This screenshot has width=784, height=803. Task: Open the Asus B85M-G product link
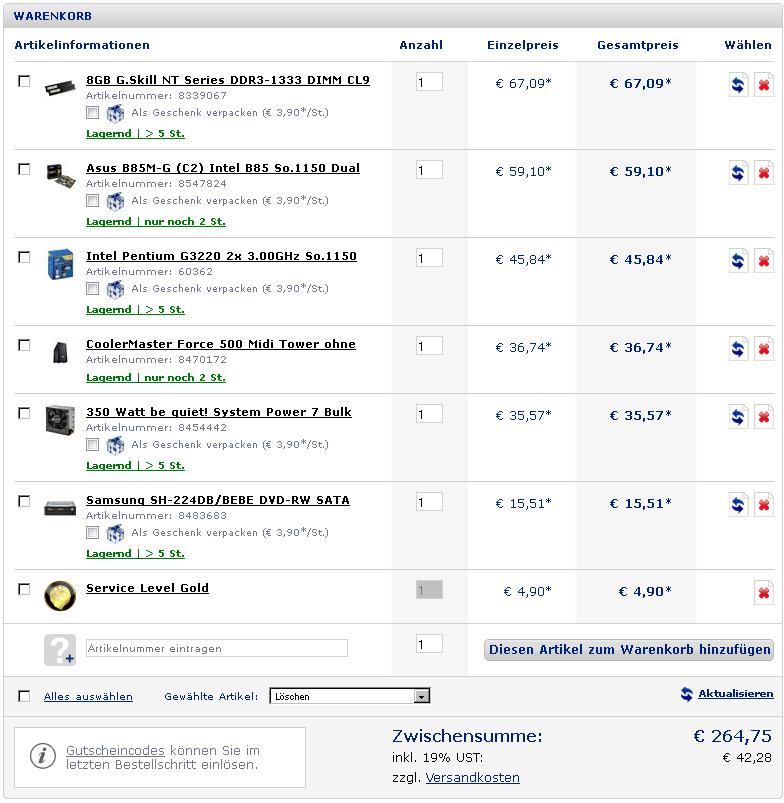point(223,168)
